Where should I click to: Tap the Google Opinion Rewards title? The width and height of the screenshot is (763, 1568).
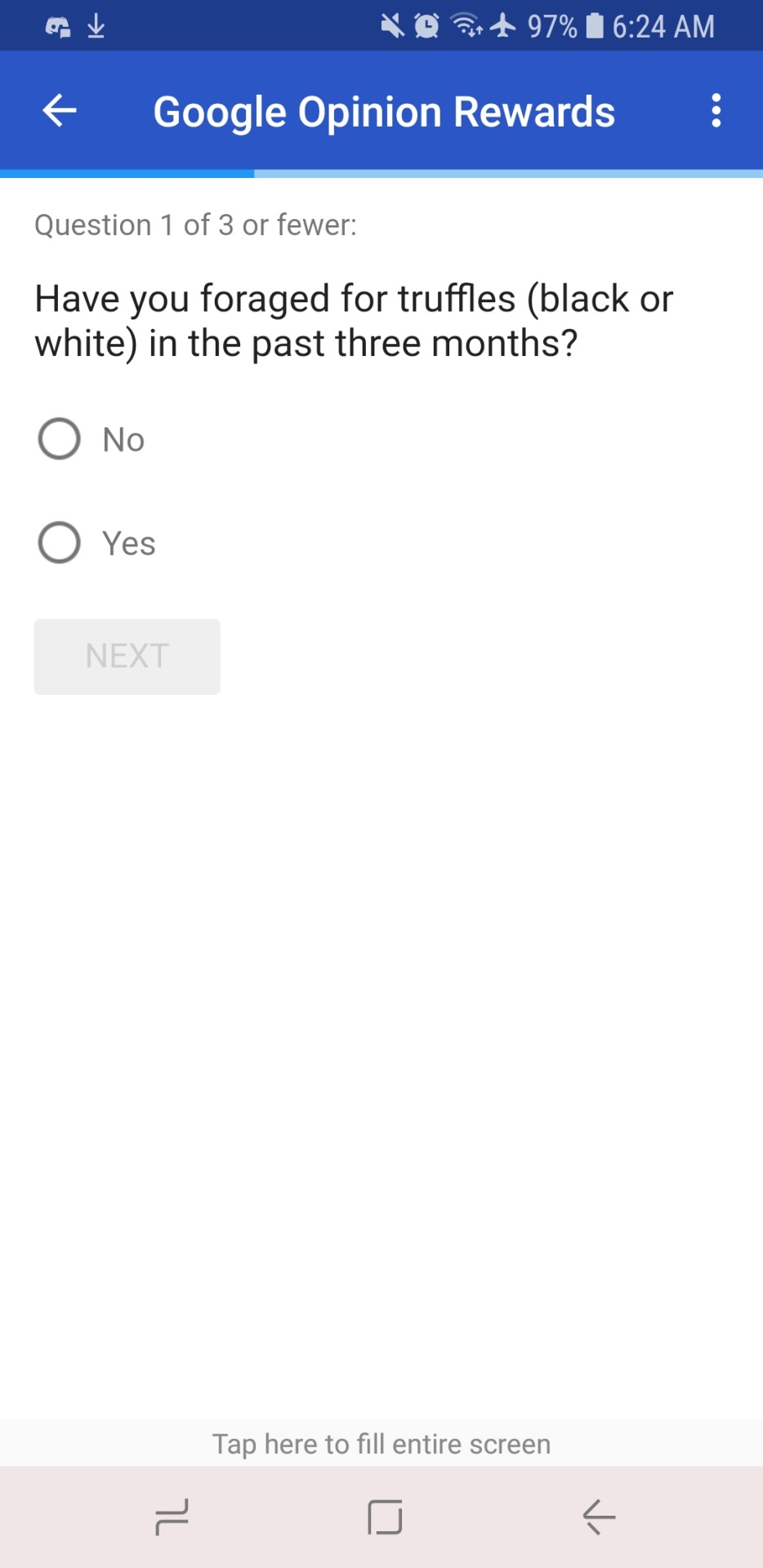[384, 112]
